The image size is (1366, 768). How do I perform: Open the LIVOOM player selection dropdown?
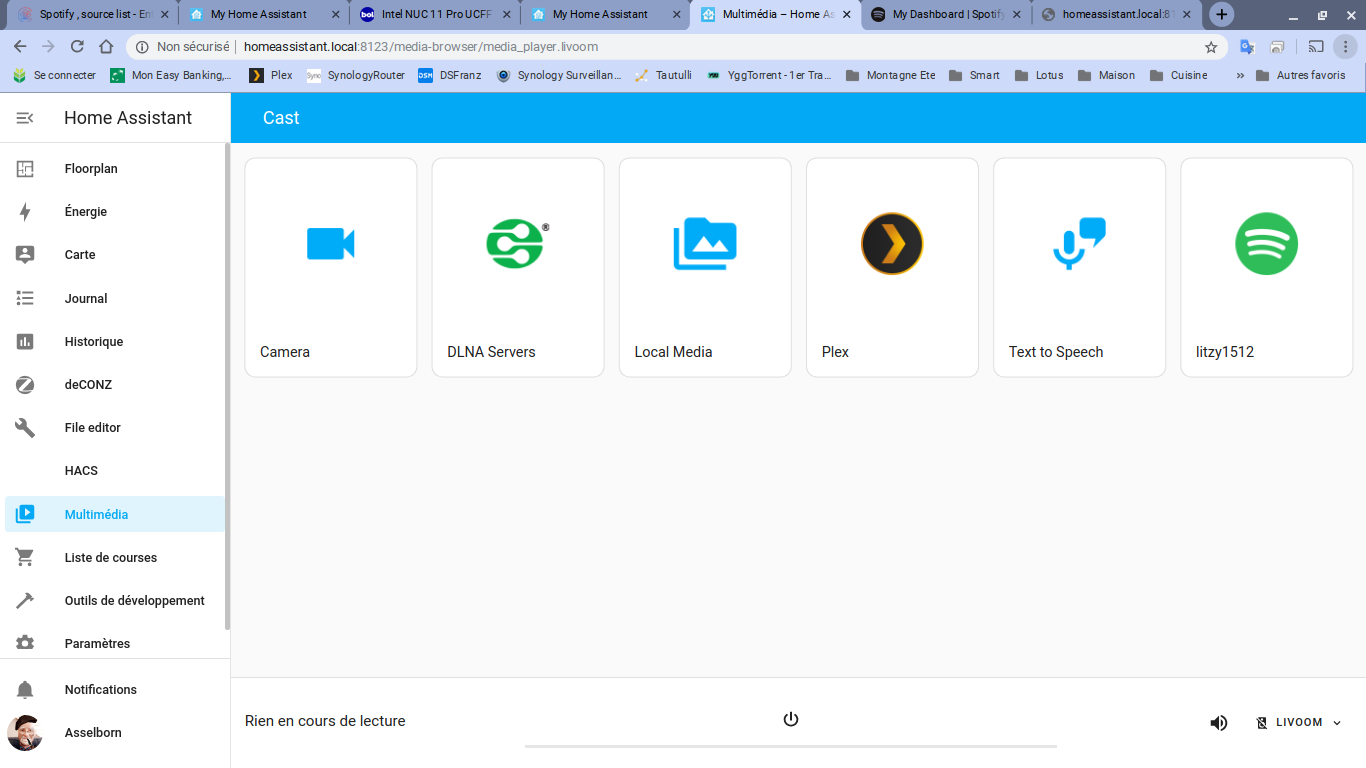pos(1298,722)
